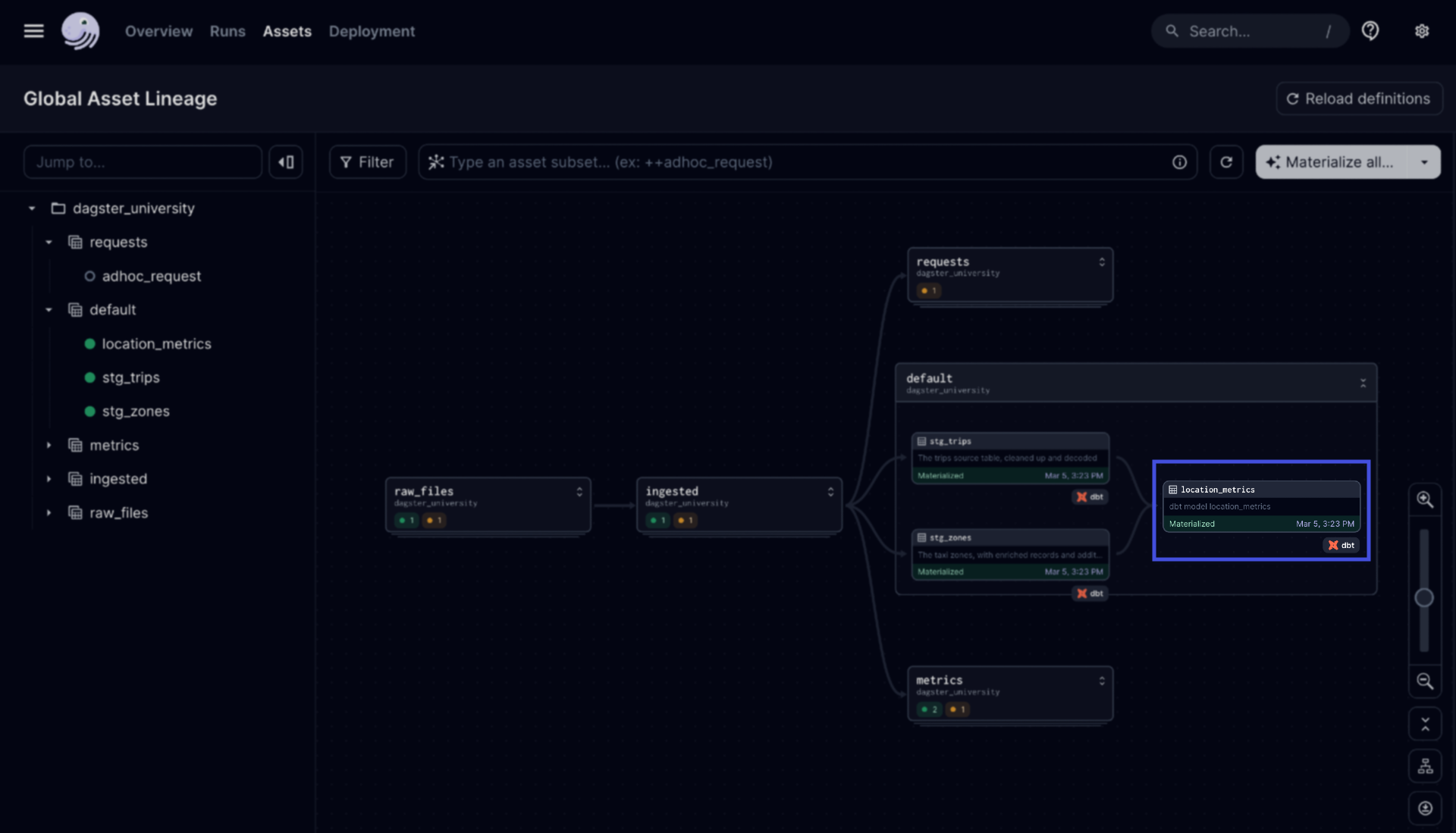Select adhoc_request in the sidebar
Screen dimensions: 1456x833
[x=152, y=277]
